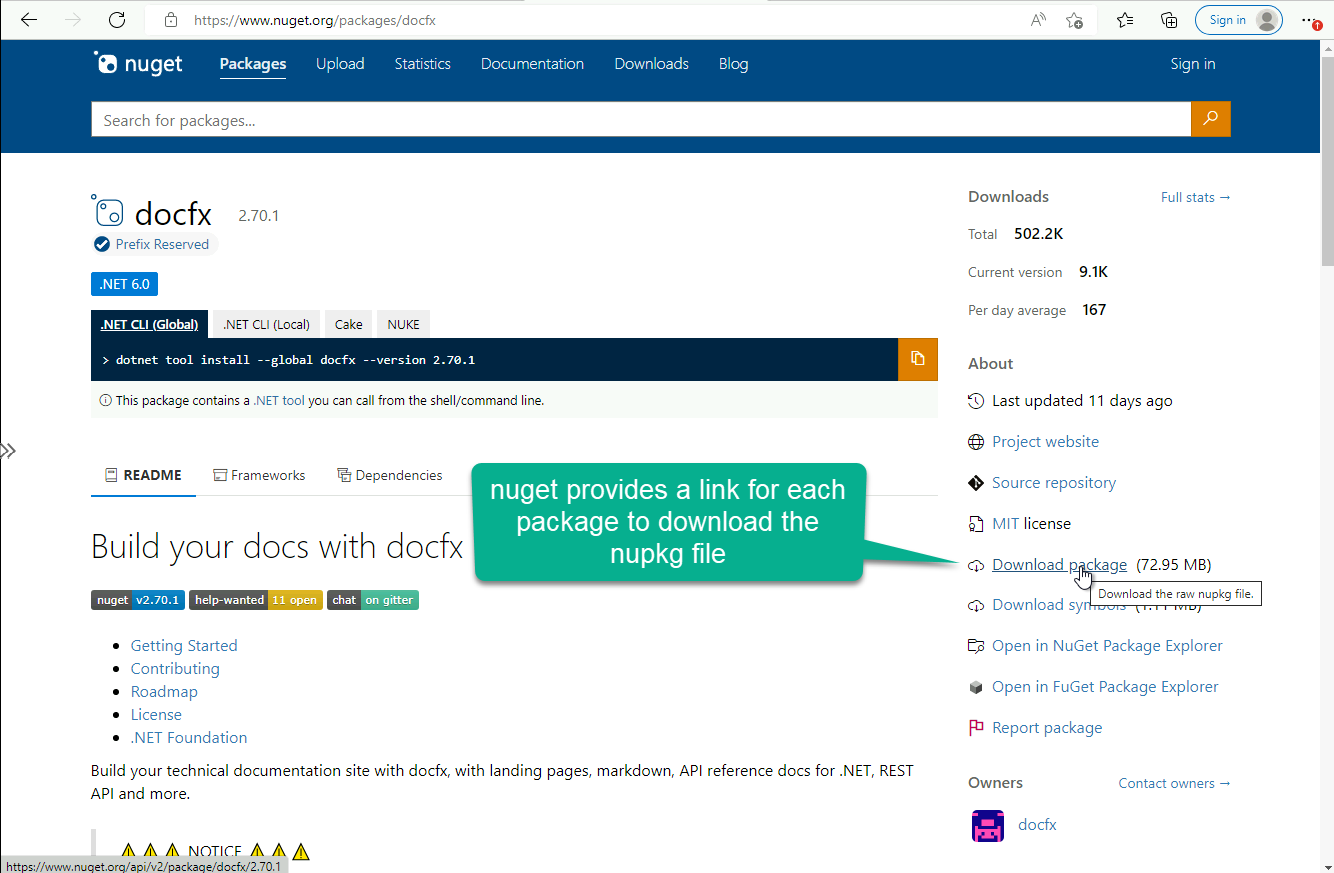The height and width of the screenshot is (873, 1334).
Task: Click the Download package cloud icon
Action: pyautogui.click(x=976, y=565)
